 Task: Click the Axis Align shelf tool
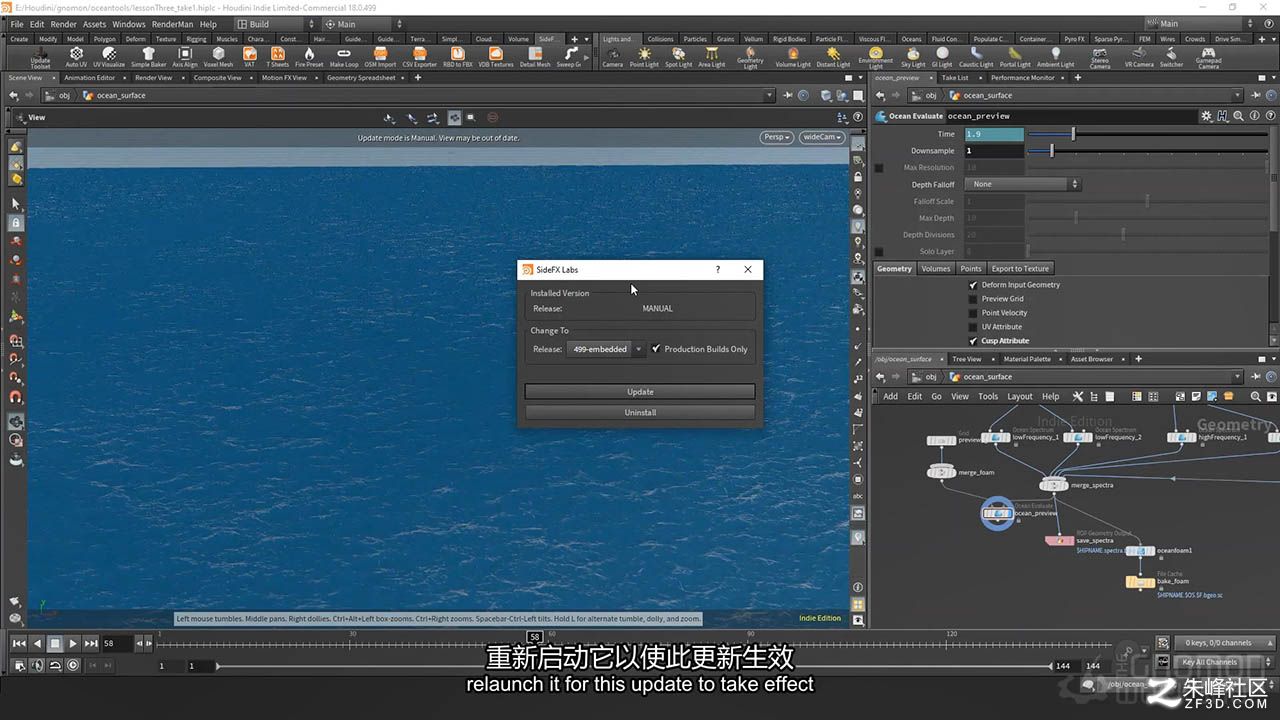[x=185, y=57]
